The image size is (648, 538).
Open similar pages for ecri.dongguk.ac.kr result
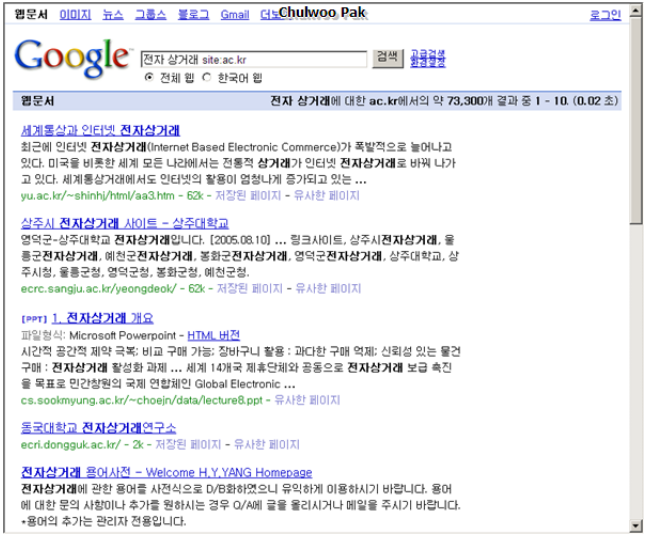pos(267,445)
